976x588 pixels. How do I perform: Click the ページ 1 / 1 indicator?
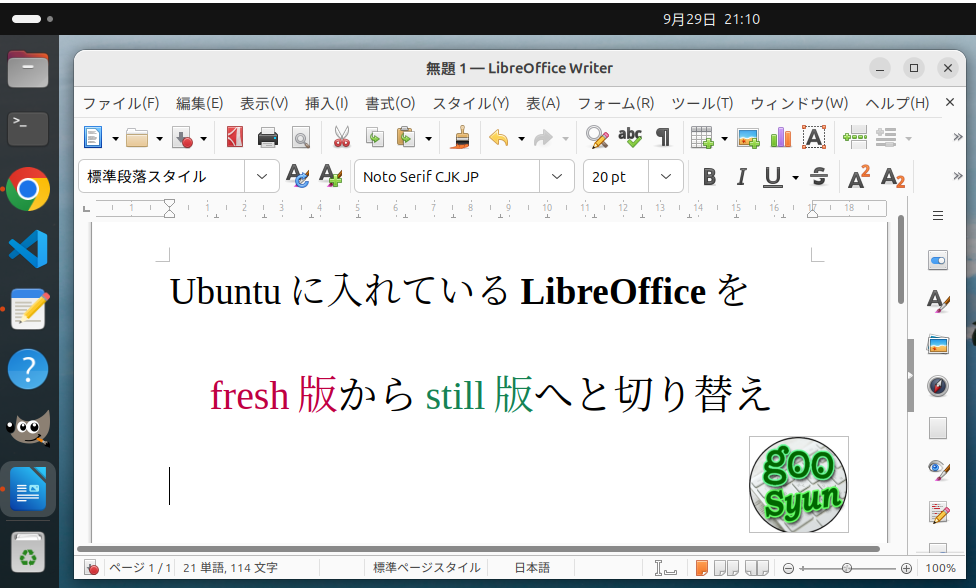(x=140, y=567)
